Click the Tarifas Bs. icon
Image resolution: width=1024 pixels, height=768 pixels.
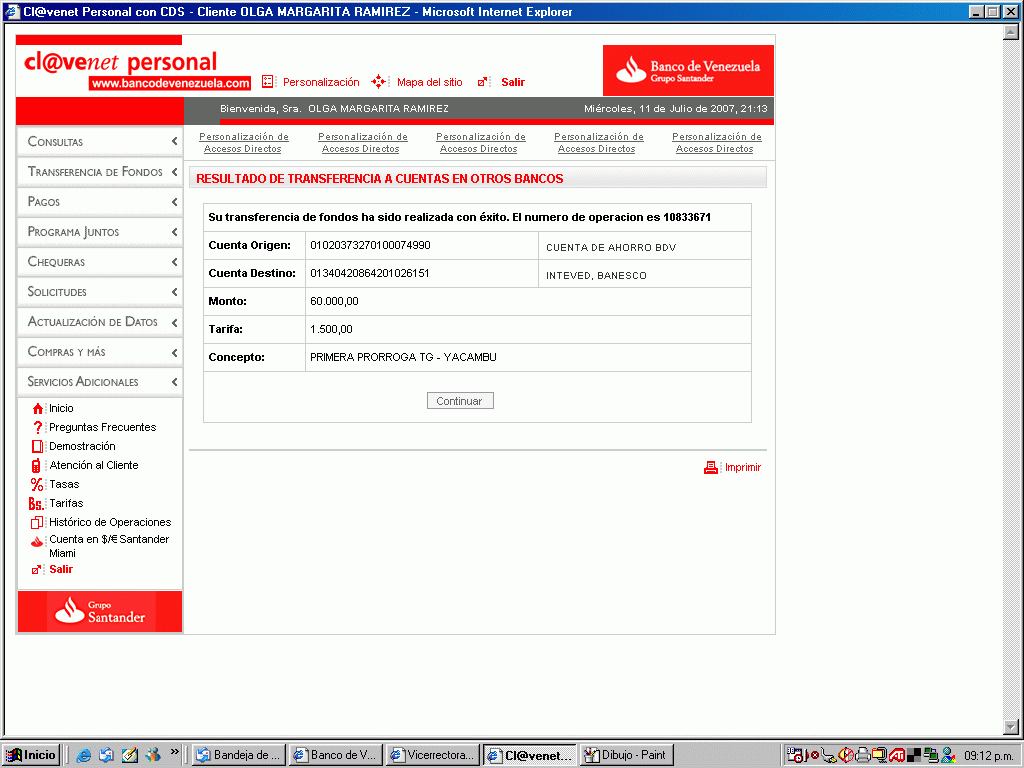pyautogui.click(x=36, y=504)
